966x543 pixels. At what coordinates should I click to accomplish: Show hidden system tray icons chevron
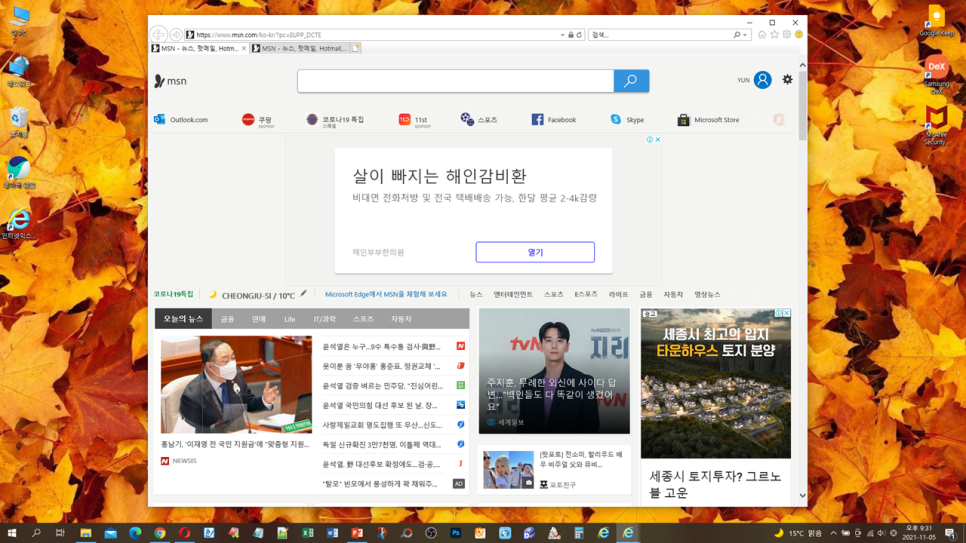click(834, 533)
